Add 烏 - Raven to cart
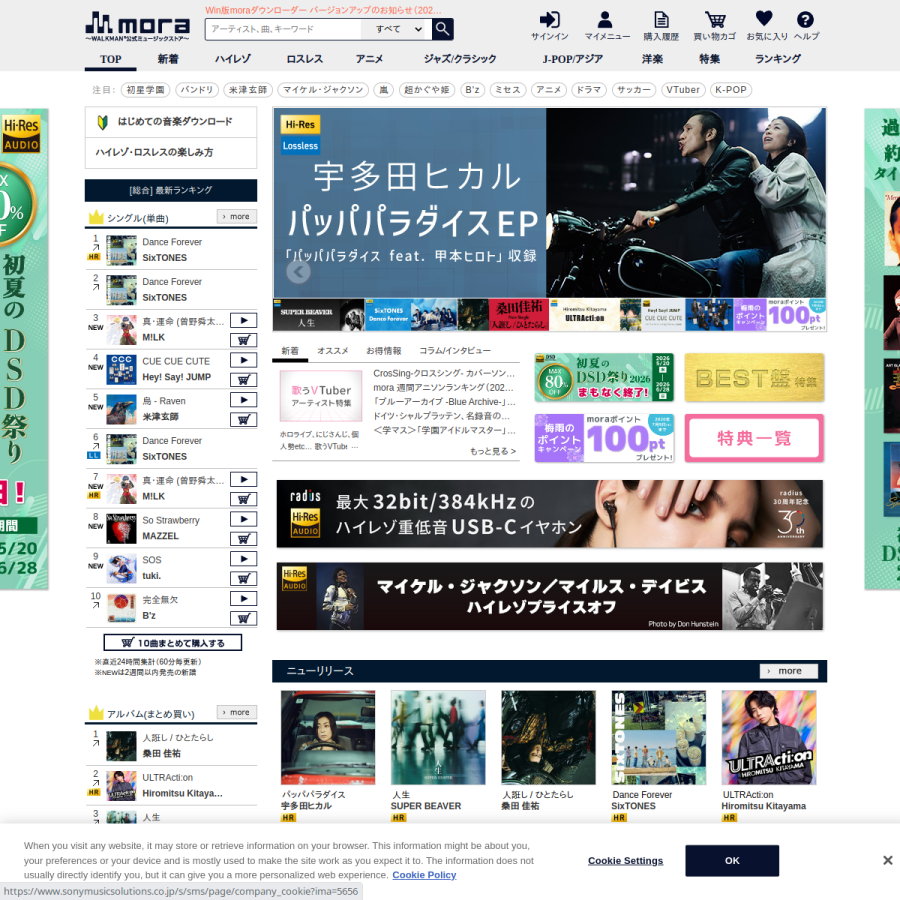 click(243, 420)
